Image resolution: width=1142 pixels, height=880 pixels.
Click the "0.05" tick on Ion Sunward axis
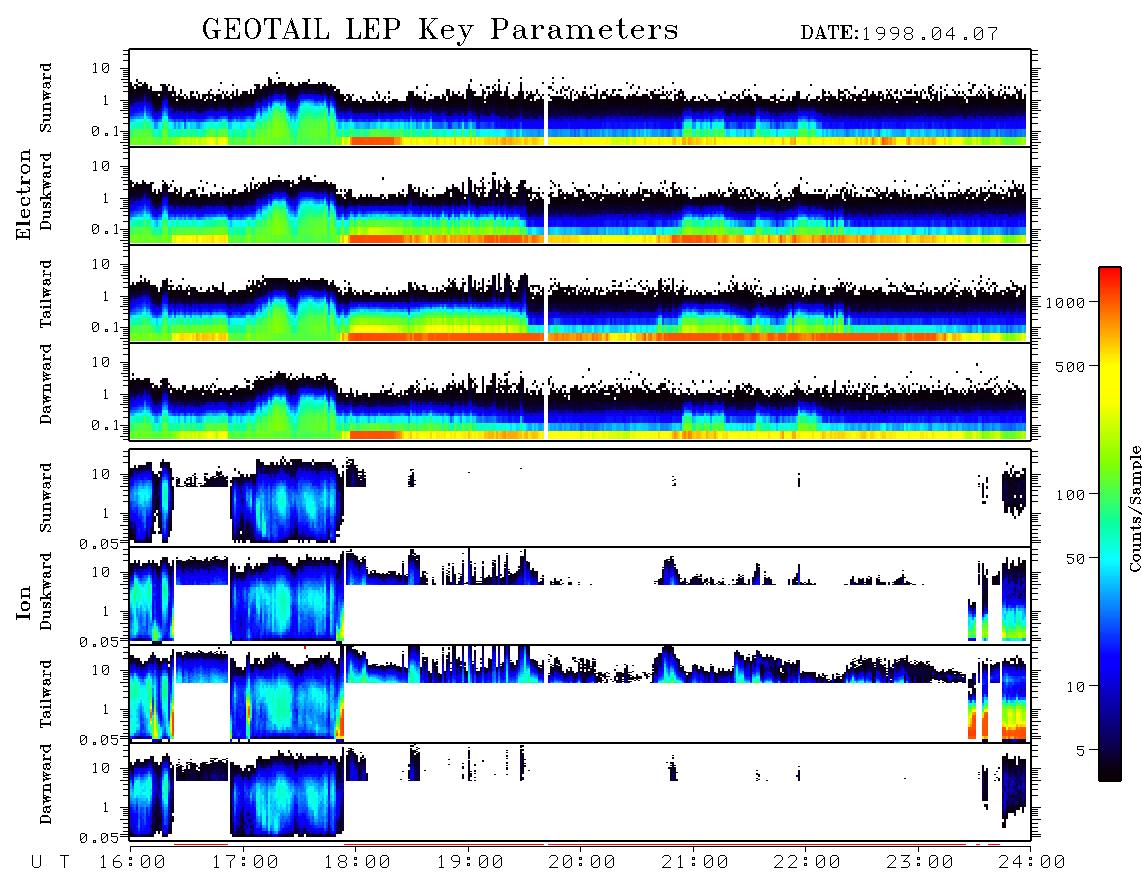point(99,543)
